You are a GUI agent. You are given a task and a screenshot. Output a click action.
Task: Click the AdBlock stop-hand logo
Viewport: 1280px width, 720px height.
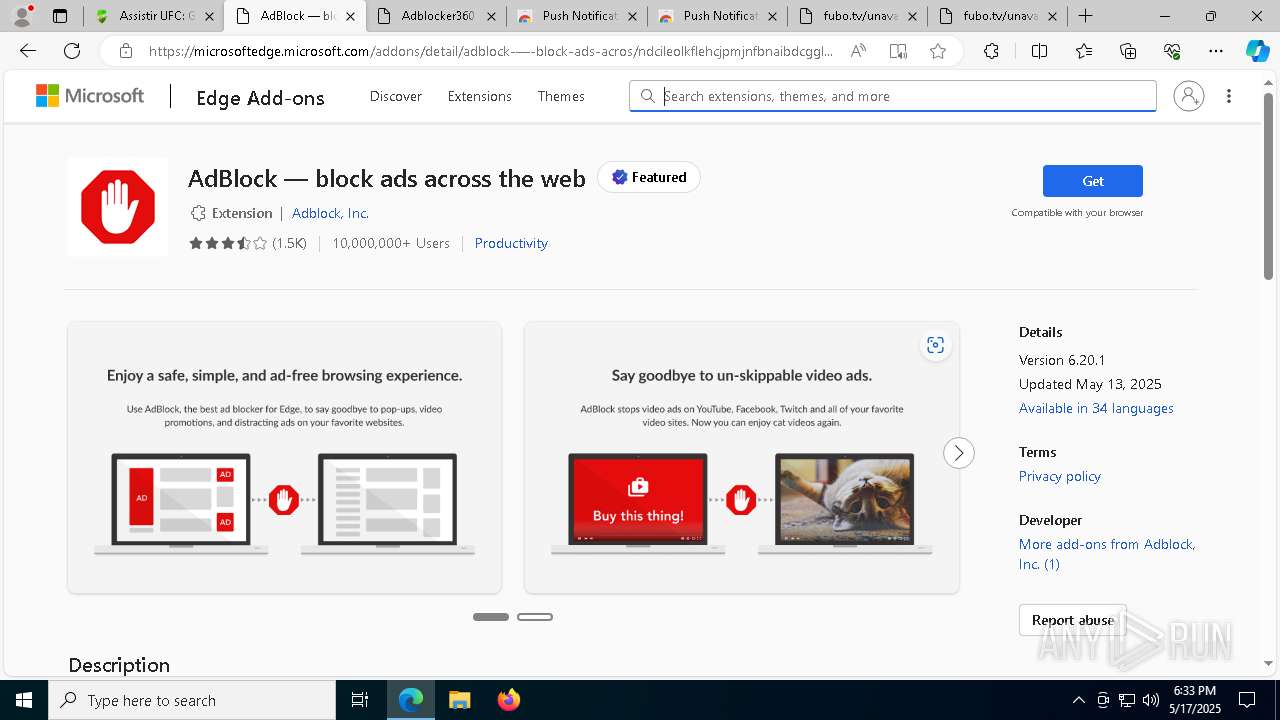tap(118, 207)
